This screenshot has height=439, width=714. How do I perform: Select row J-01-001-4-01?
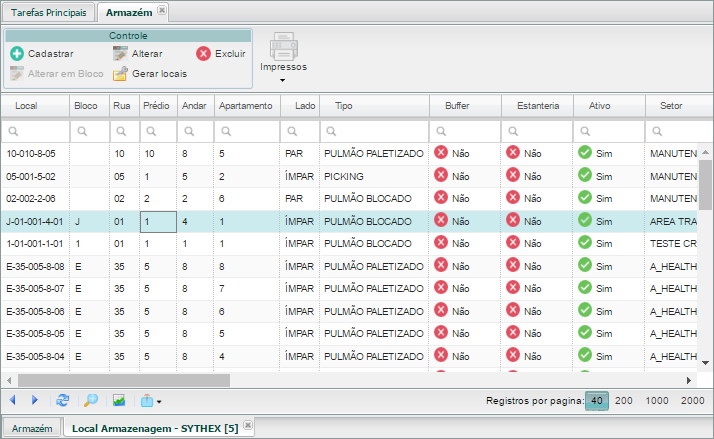coord(349,222)
